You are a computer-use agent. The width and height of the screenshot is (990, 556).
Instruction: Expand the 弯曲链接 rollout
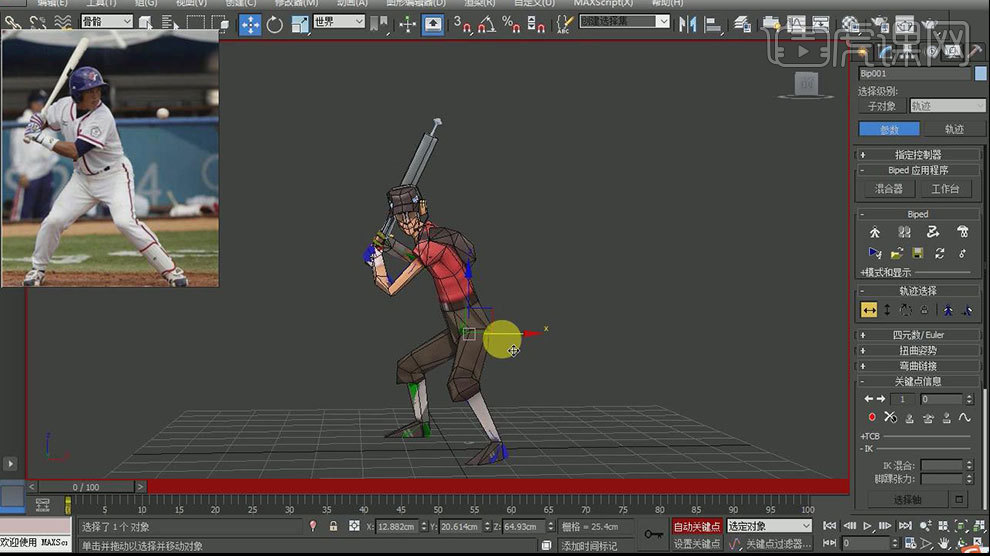coord(918,366)
